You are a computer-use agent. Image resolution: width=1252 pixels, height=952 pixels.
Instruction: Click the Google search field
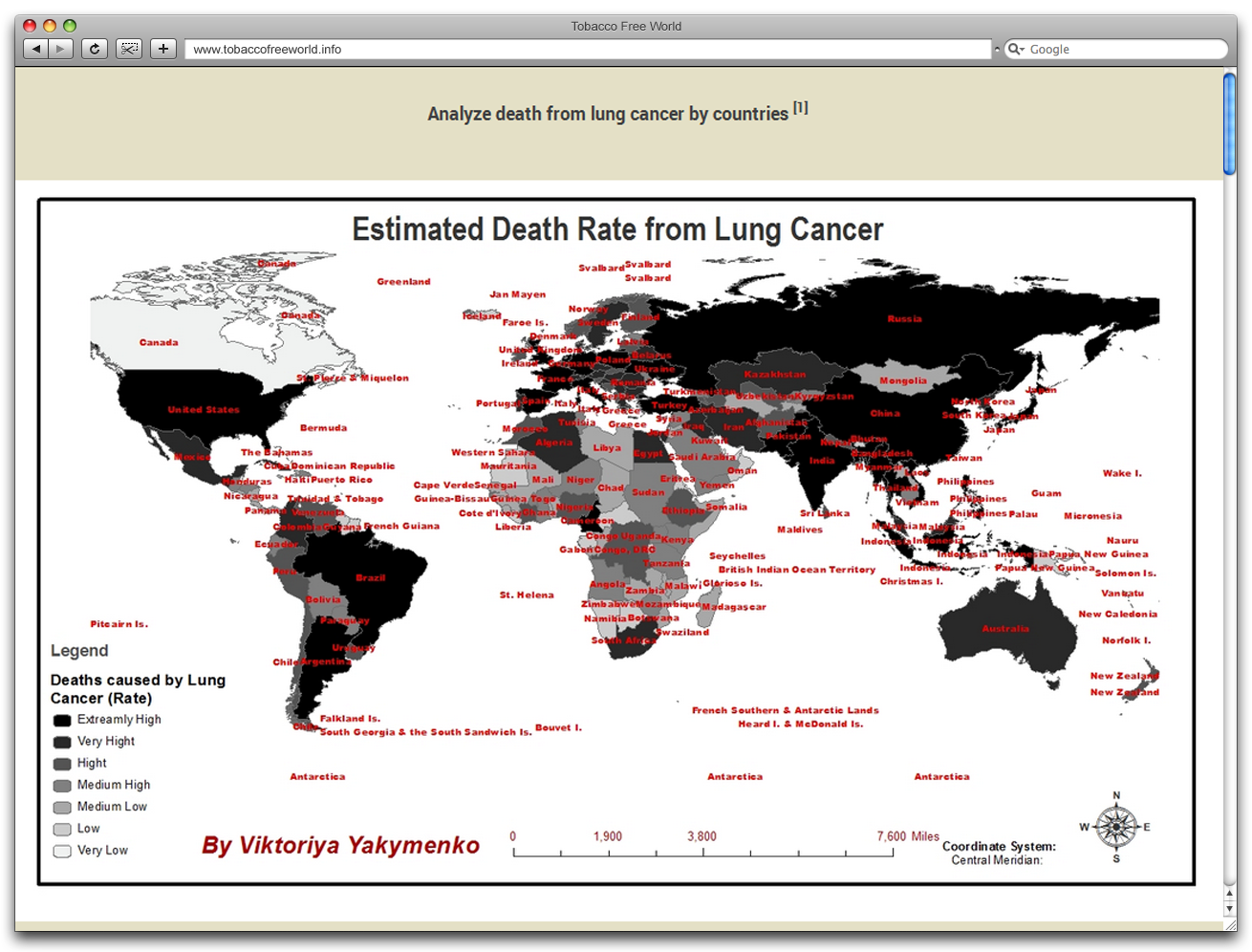point(1116,49)
